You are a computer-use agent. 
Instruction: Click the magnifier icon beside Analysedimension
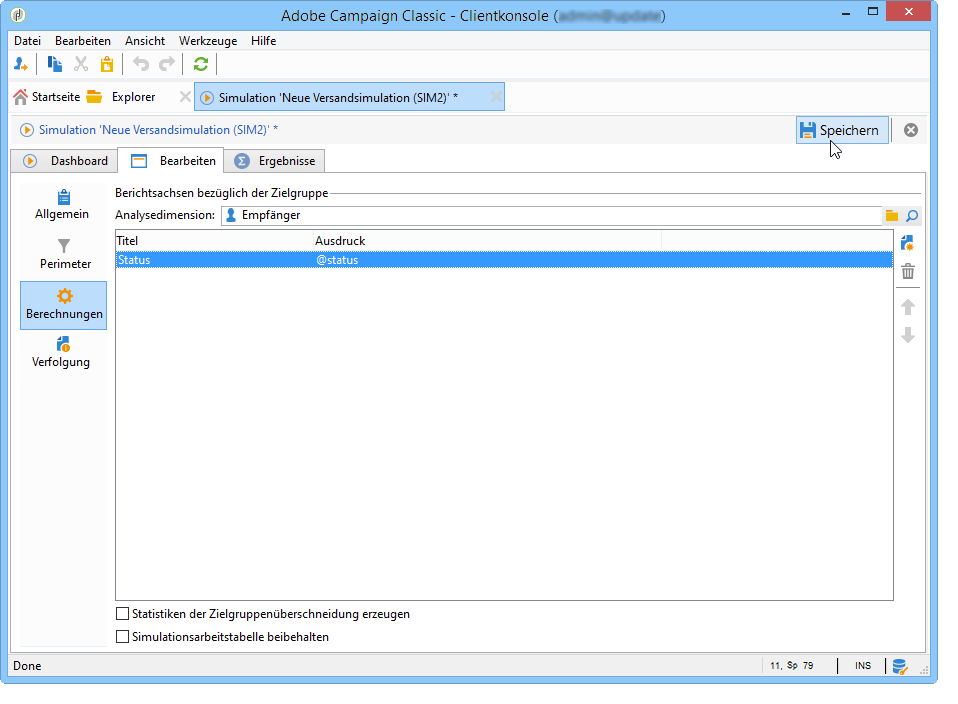click(x=912, y=216)
